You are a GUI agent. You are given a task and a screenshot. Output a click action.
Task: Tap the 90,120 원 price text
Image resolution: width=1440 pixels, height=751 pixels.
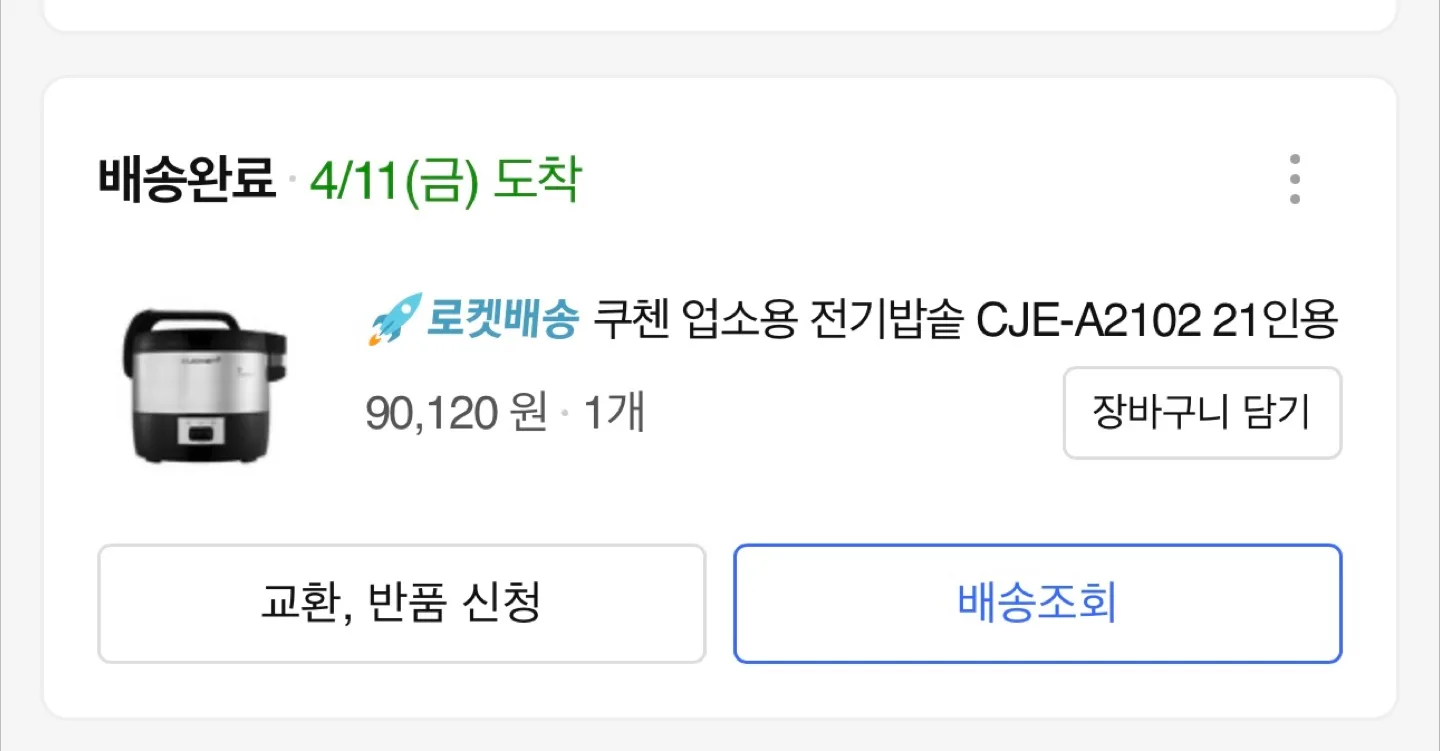pyautogui.click(x=456, y=412)
